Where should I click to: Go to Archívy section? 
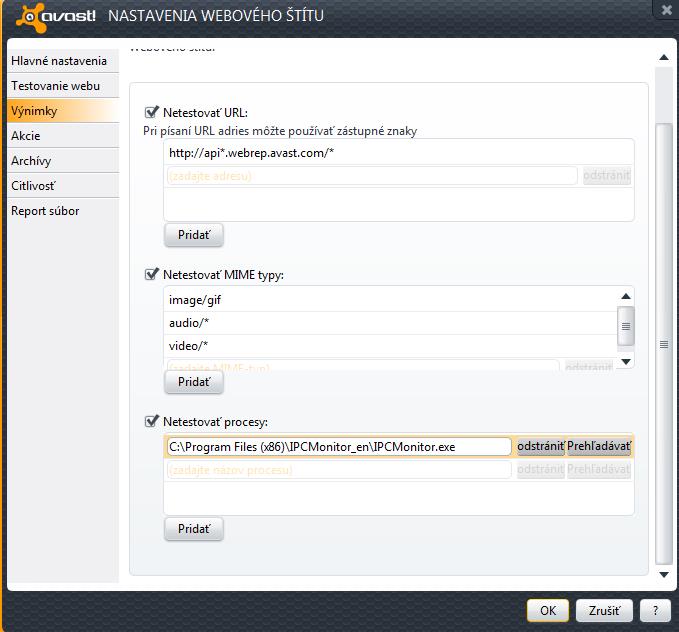[63, 161]
